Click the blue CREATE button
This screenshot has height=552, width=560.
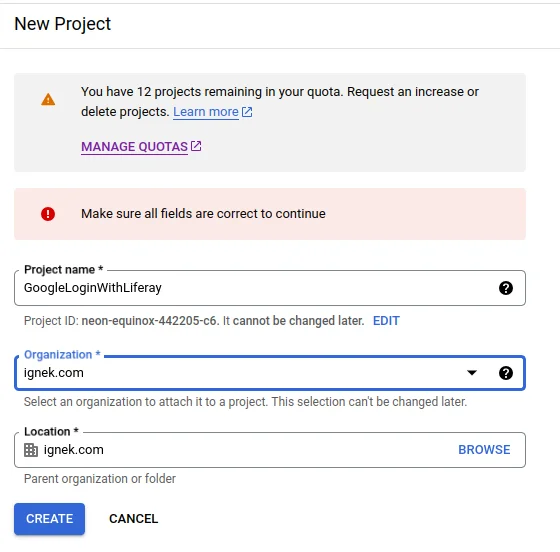click(49, 519)
